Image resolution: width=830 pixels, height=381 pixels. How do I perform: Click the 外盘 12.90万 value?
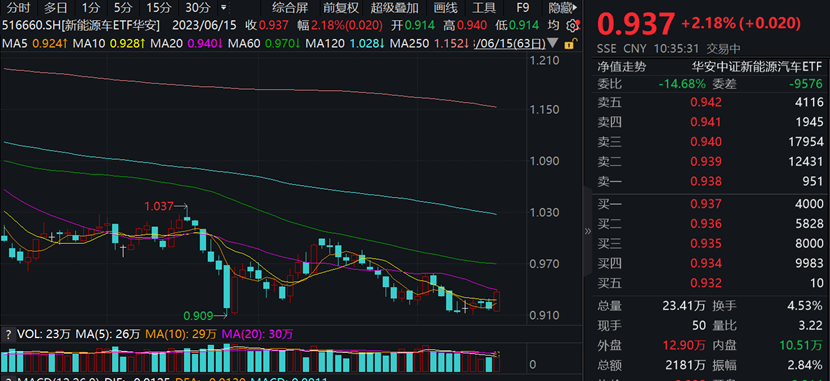pyautogui.click(x=684, y=346)
